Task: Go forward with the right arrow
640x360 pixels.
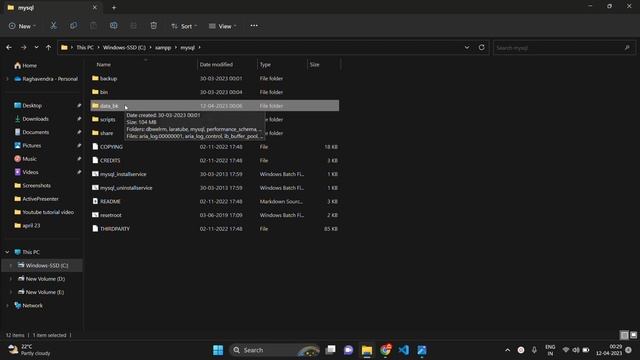Action: pyautogui.click(x=23, y=48)
